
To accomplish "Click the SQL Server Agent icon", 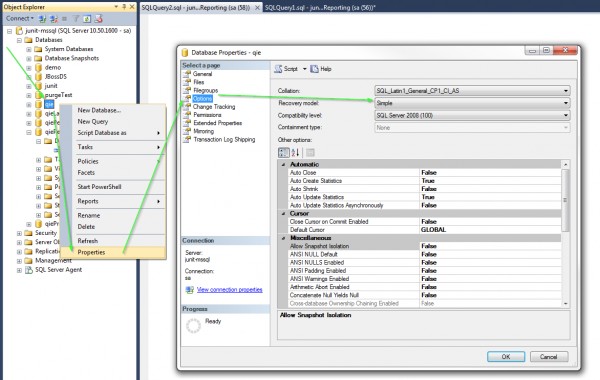I will (x=29, y=270).
